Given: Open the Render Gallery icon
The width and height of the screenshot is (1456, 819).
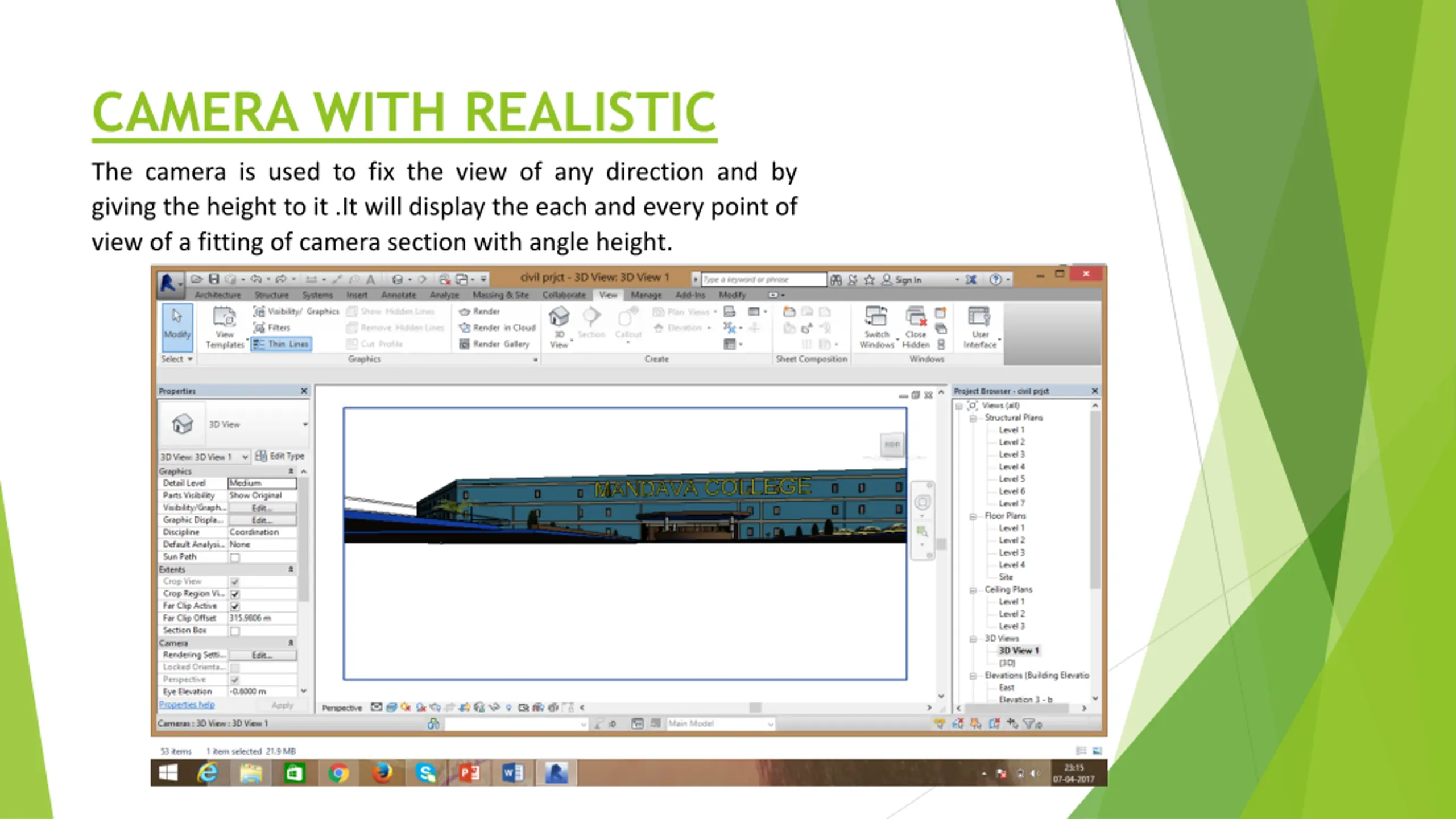Looking at the screenshot, I should click(x=465, y=344).
